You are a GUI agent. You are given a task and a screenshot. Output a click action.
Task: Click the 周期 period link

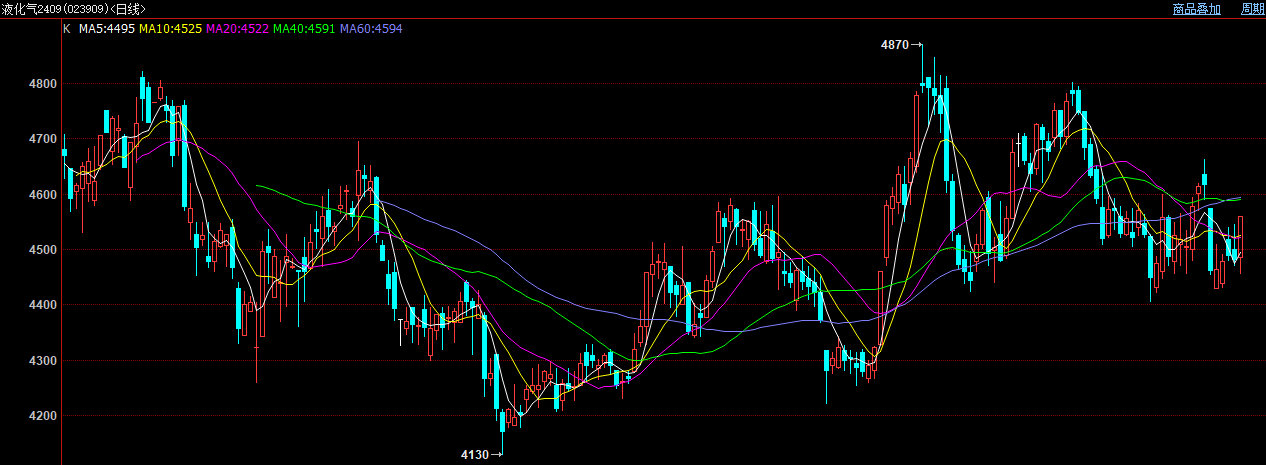tap(1253, 9)
